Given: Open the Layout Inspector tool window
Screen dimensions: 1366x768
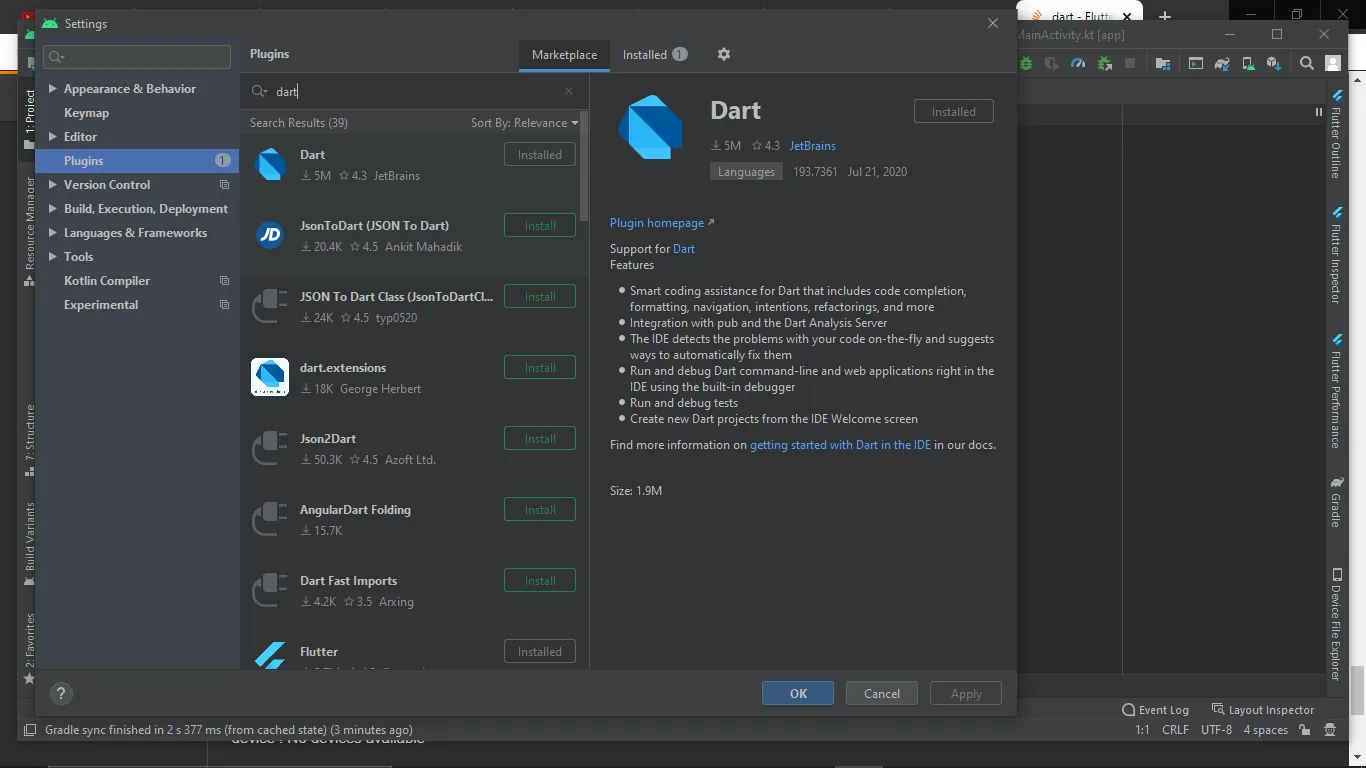Looking at the screenshot, I should [1263, 710].
